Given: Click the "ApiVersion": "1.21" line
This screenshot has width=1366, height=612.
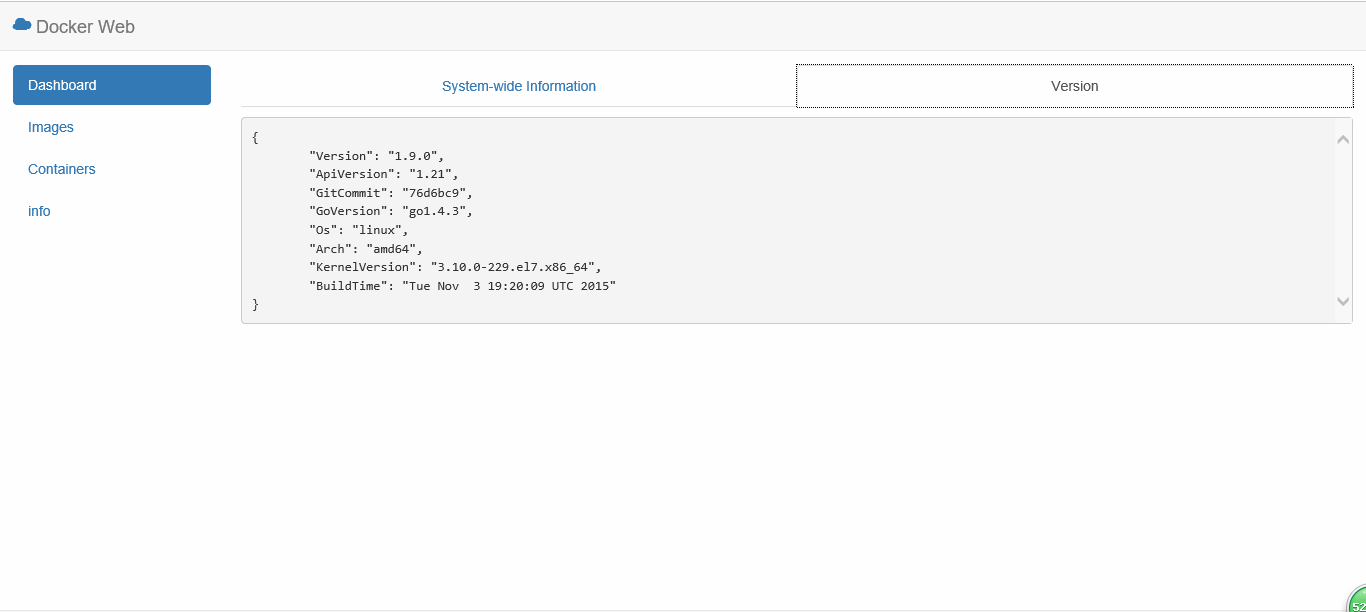Looking at the screenshot, I should pos(384,174).
